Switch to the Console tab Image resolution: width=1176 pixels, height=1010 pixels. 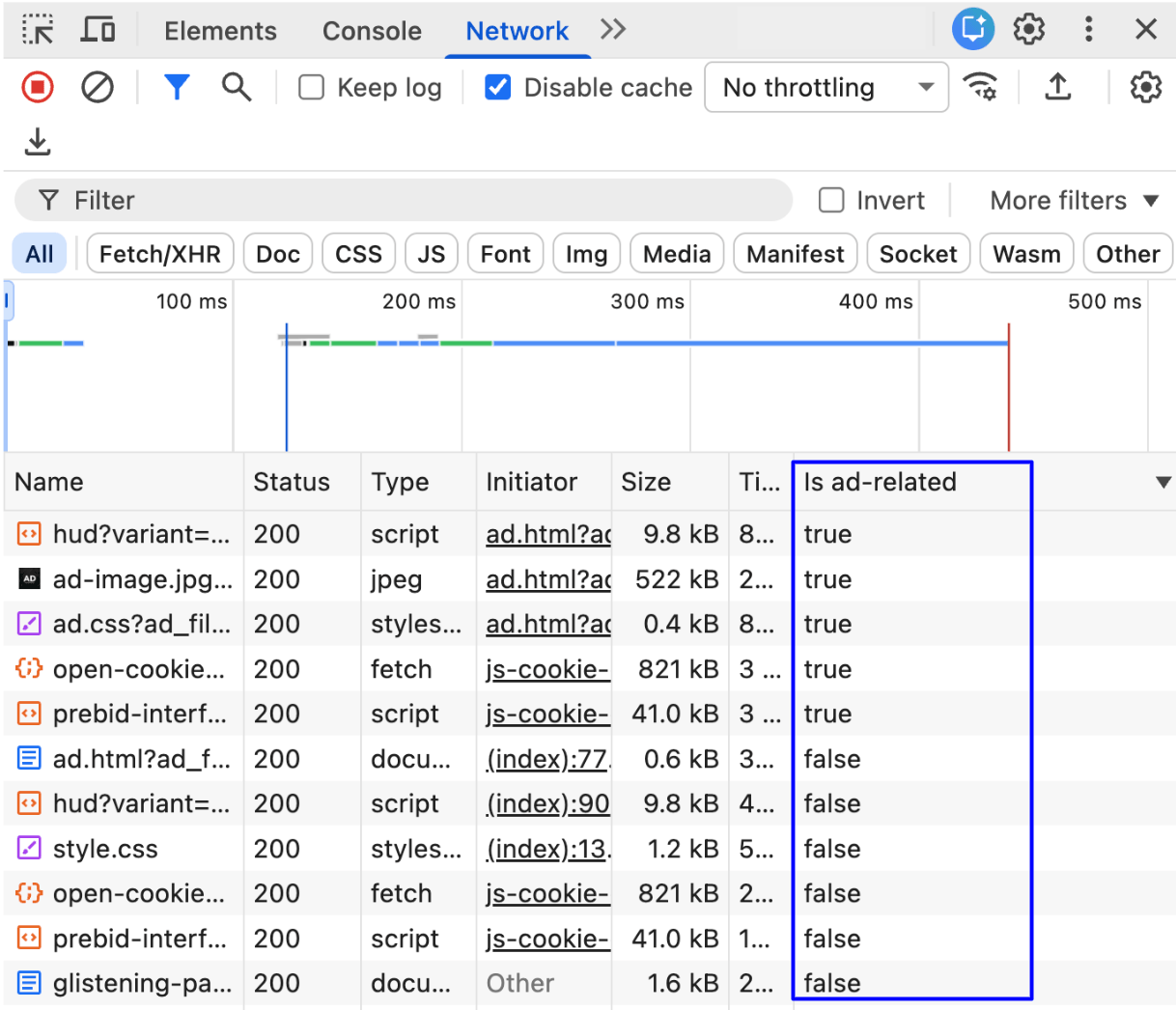(x=372, y=31)
